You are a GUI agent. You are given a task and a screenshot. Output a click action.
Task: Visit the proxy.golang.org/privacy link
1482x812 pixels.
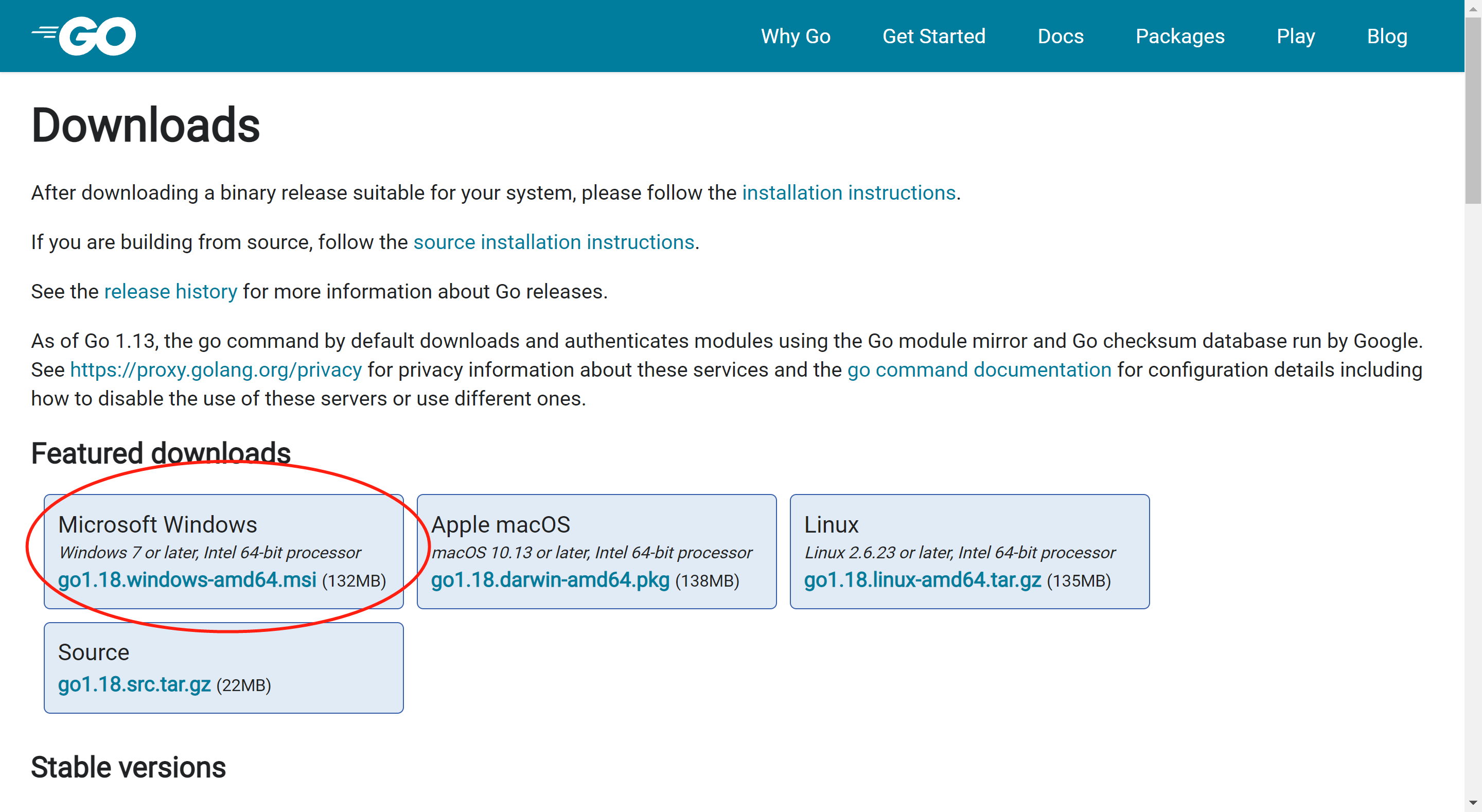tap(216, 369)
